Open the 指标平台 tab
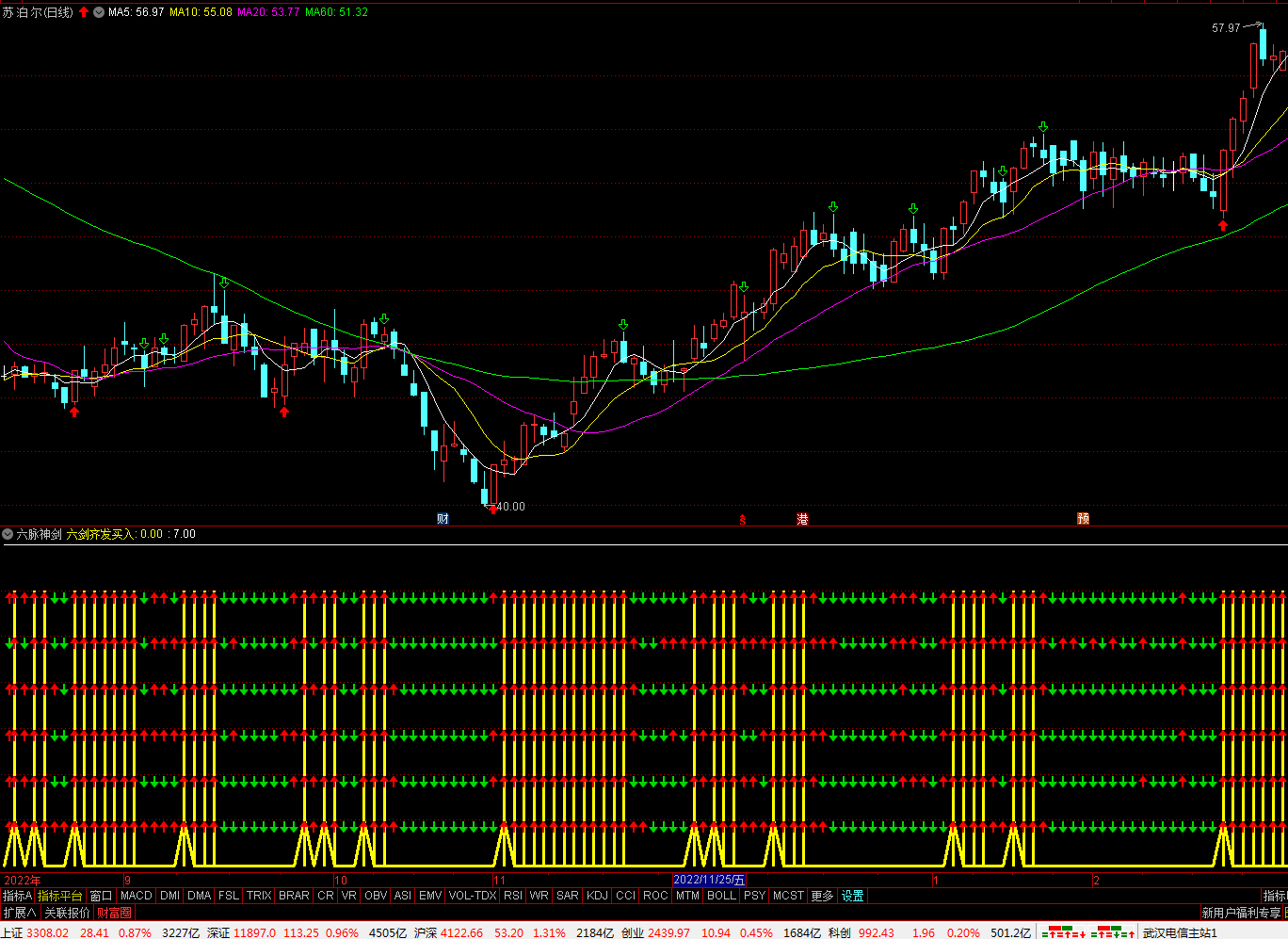 pyautogui.click(x=60, y=896)
